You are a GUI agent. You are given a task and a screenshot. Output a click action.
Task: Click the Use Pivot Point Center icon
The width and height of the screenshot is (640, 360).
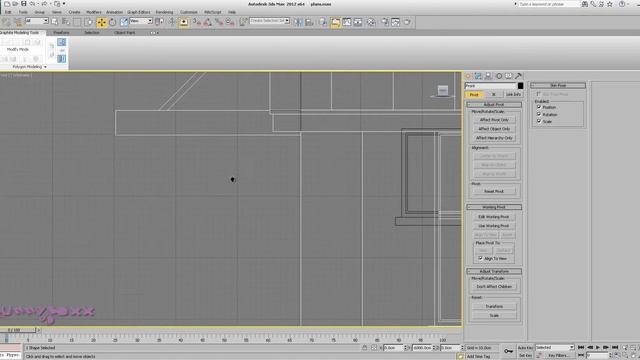[159, 22]
